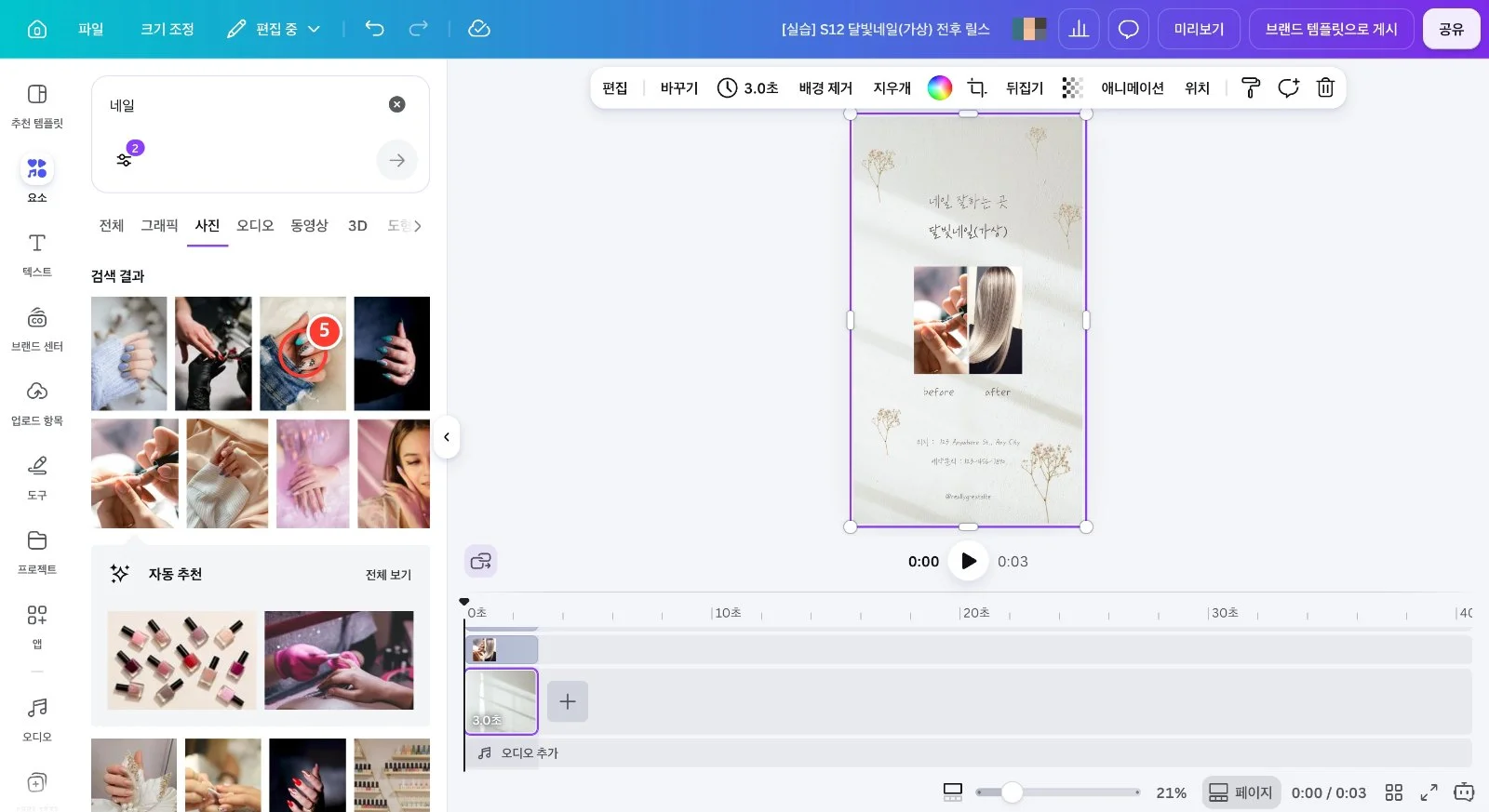Open the 위치 position options

click(1197, 87)
